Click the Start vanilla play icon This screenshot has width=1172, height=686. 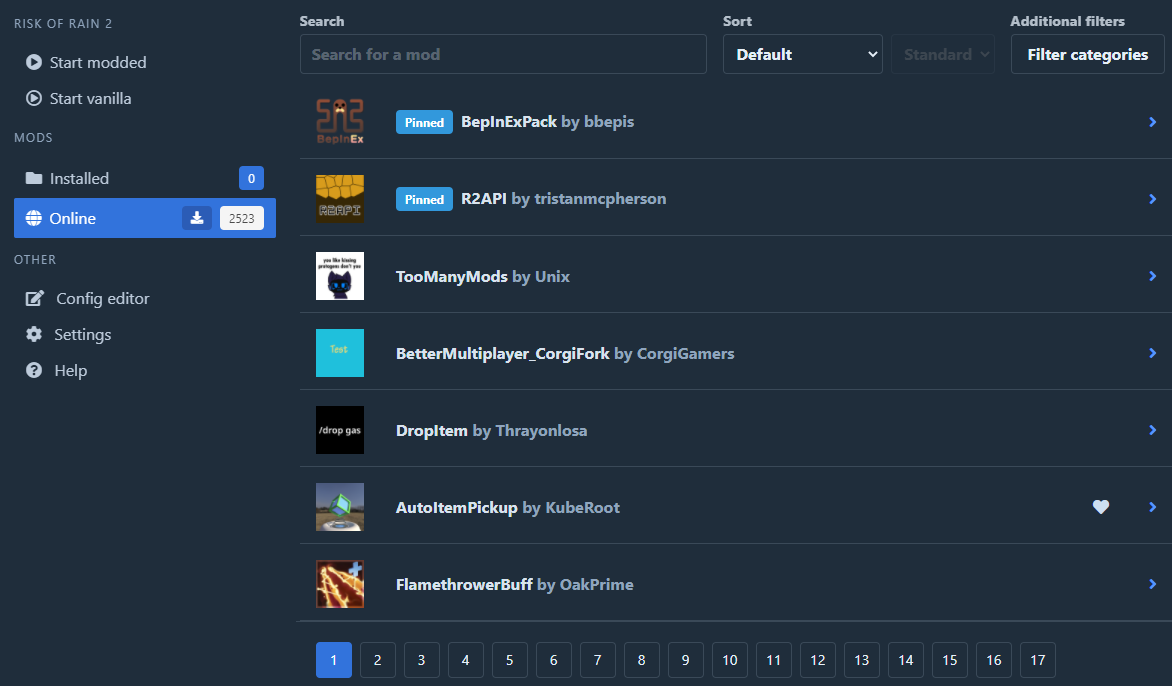point(34,98)
